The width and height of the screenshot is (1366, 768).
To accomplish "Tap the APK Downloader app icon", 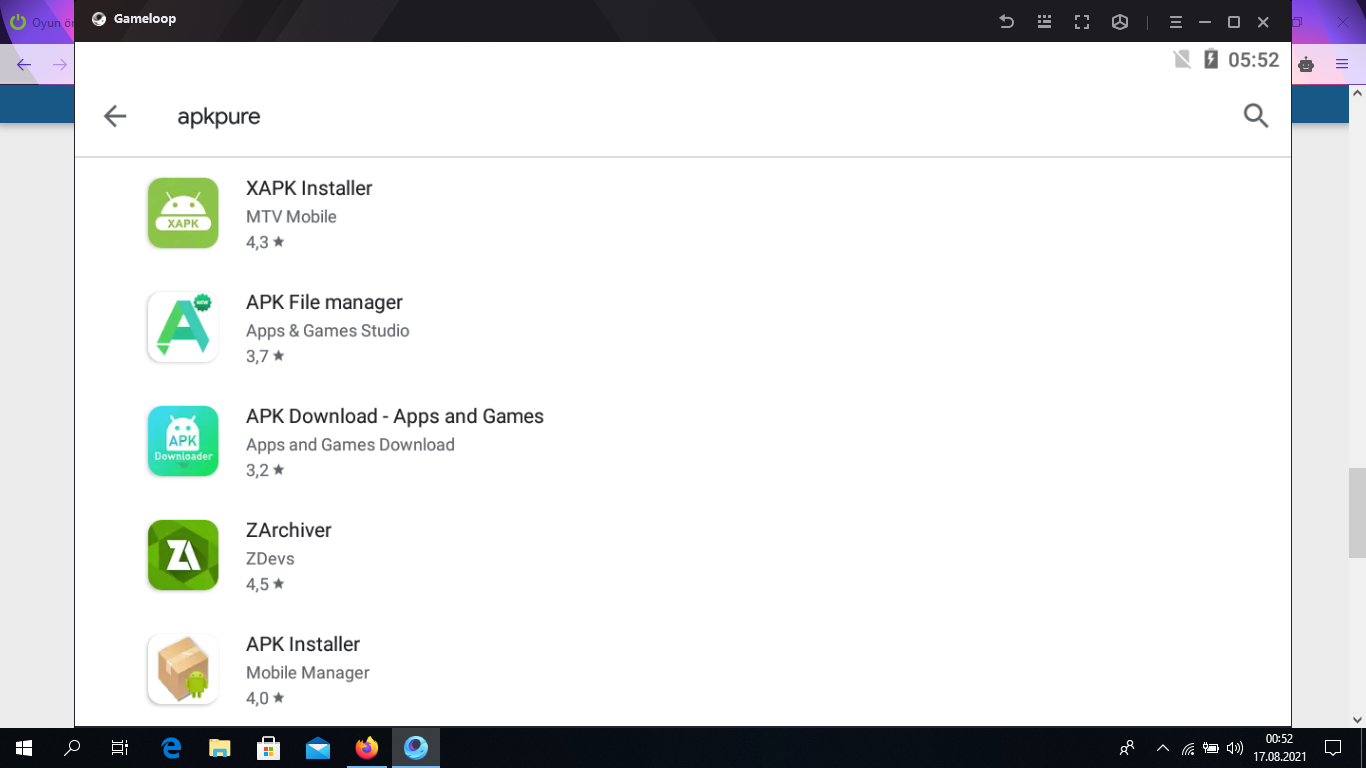I will (183, 441).
